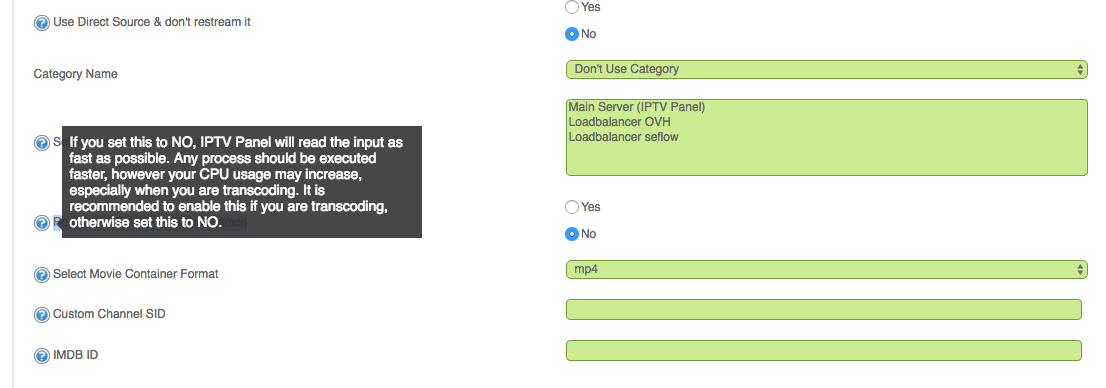Select No for Use Direct Source
Screen dimensions: 1106x388
coord(572,34)
